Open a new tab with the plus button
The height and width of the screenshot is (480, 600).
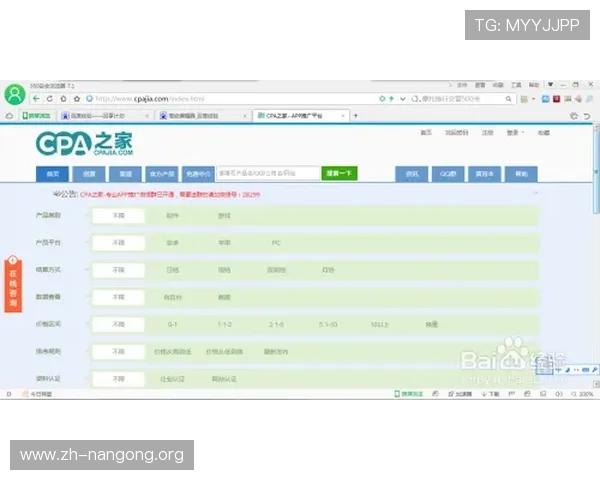(x=355, y=115)
